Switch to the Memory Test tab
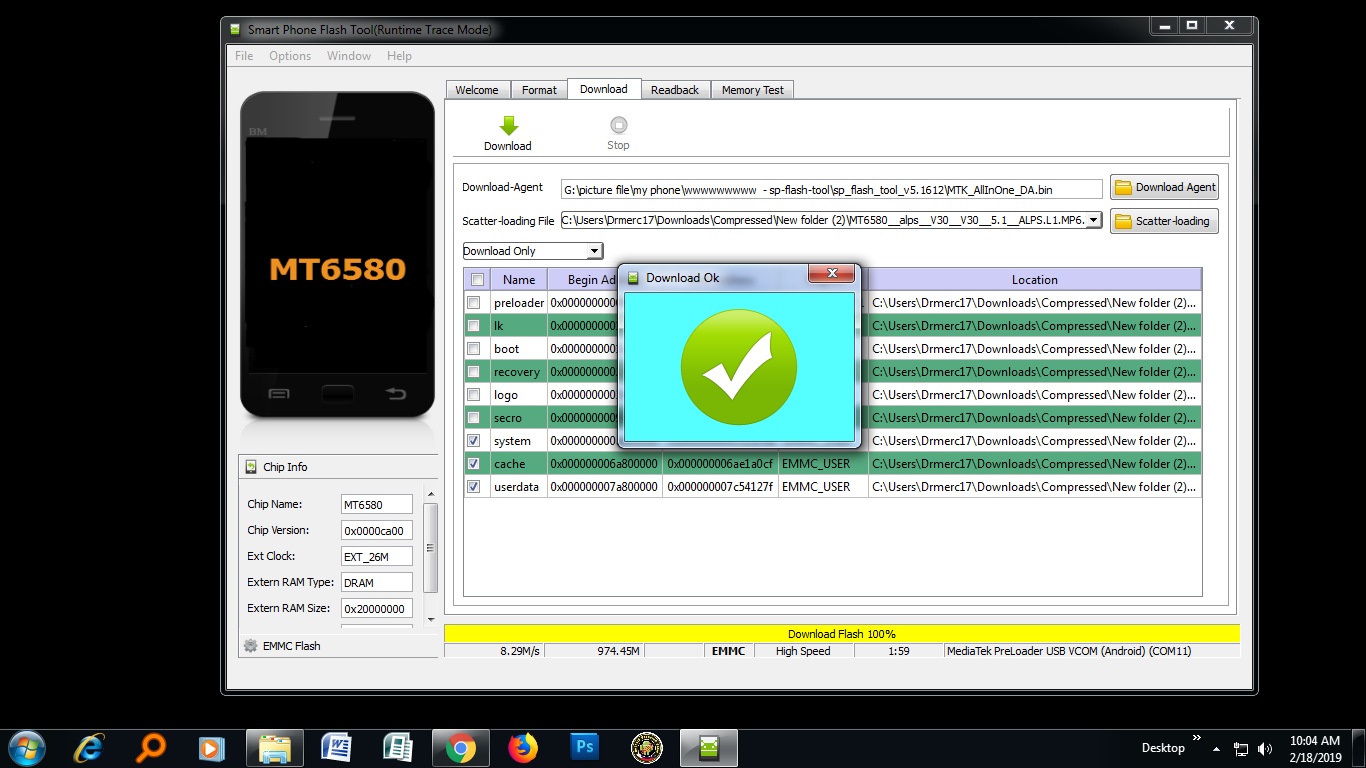1366x768 pixels. click(753, 90)
